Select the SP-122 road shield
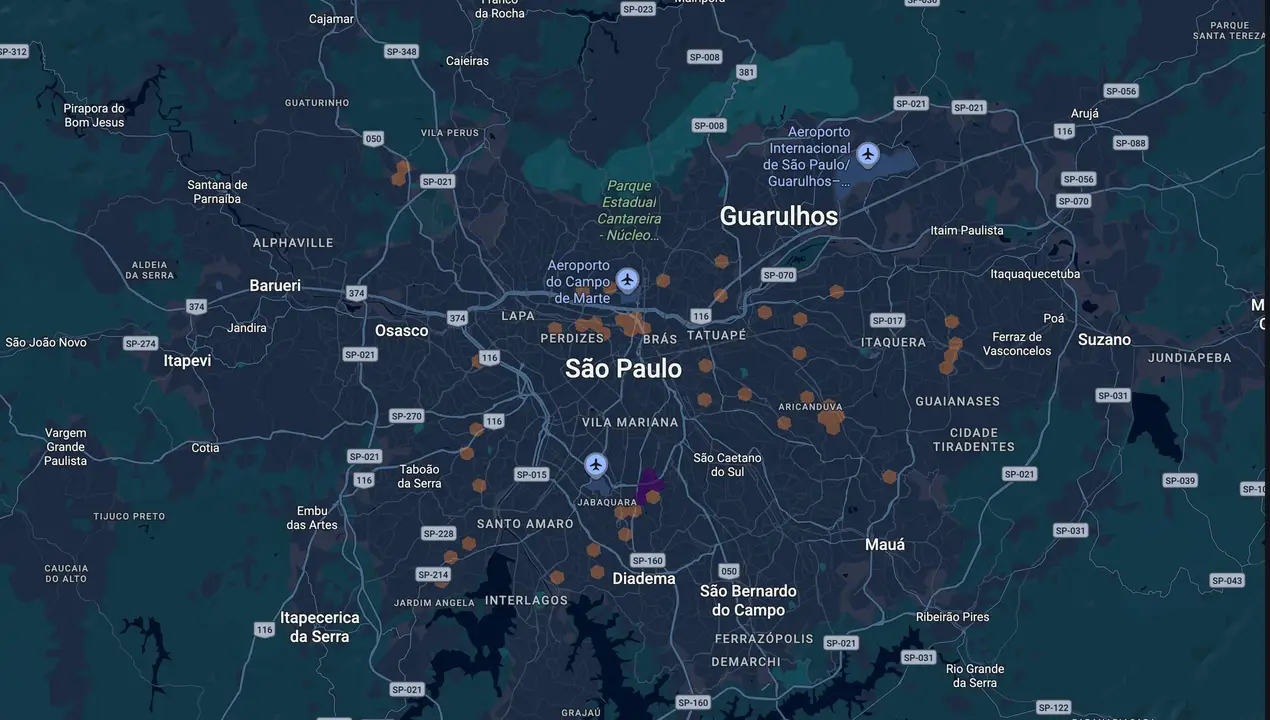Image resolution: width=1270 pixels, height=720 pixels. pyautogui.click(x=1054, y=707)
